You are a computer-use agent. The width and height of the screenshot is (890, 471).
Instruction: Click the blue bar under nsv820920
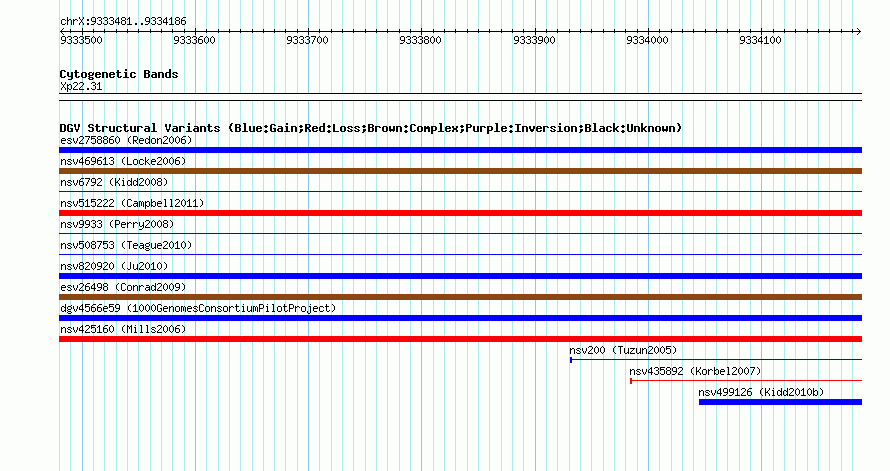coord(460,276)
